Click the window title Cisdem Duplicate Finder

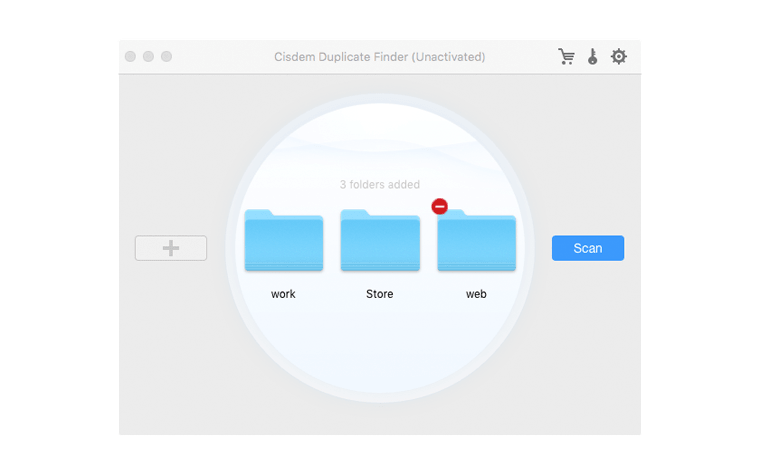click(380, 57)
